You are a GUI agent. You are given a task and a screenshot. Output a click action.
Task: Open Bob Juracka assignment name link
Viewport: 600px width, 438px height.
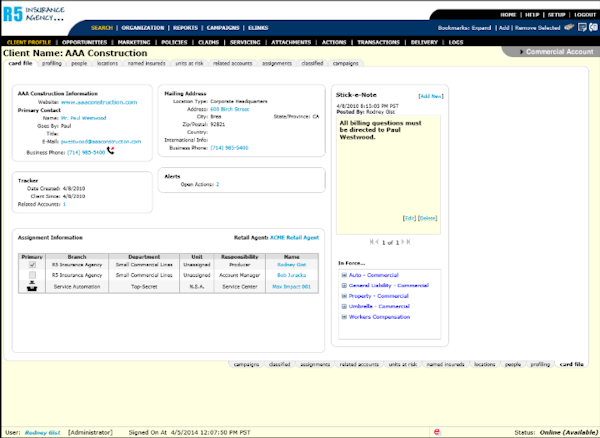[x=292, y=275]
